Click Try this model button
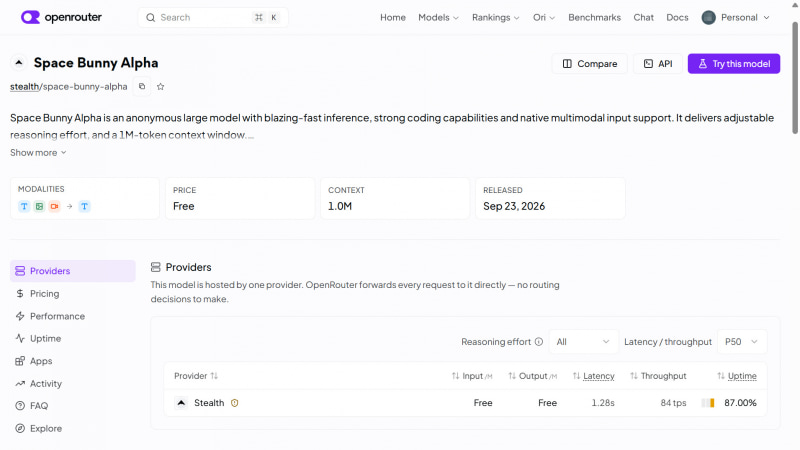The width and height of the screenshot is (800, 450). coord(734,64)
